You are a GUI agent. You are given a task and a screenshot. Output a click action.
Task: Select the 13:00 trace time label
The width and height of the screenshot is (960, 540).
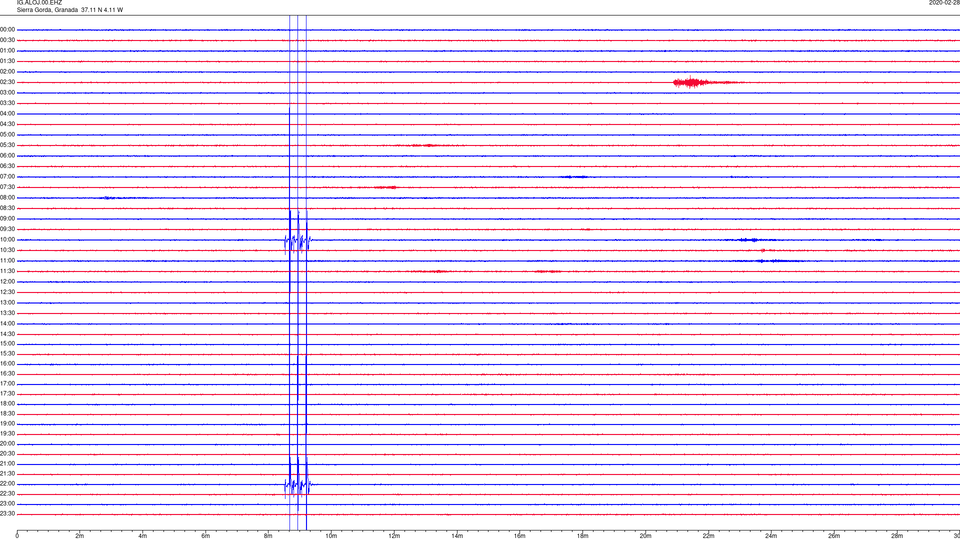[7, 302]
